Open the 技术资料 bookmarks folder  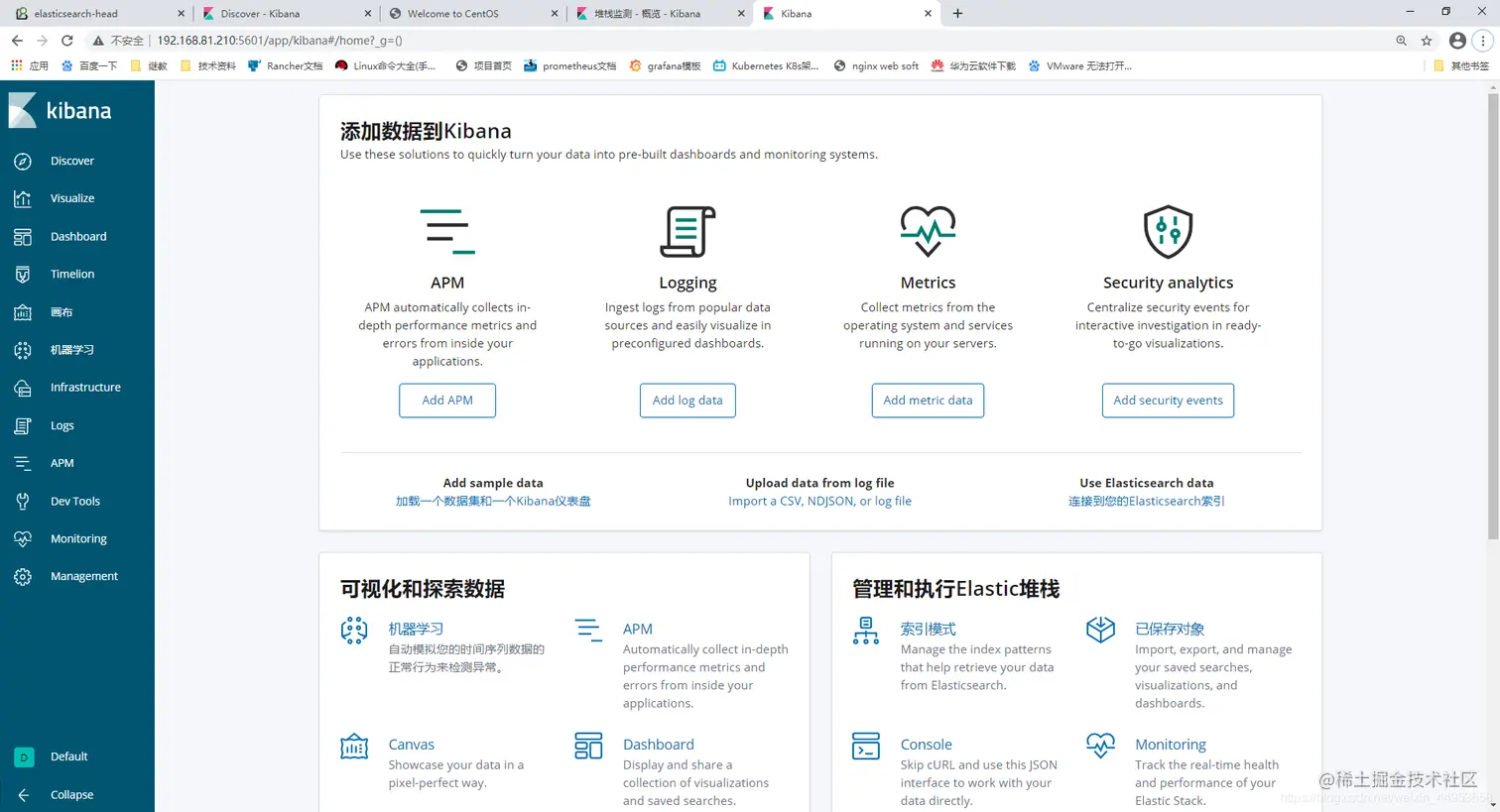[207, 66]
